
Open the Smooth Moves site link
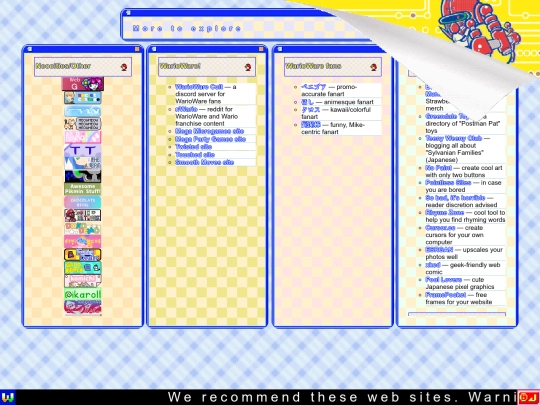tap(205, 162)
